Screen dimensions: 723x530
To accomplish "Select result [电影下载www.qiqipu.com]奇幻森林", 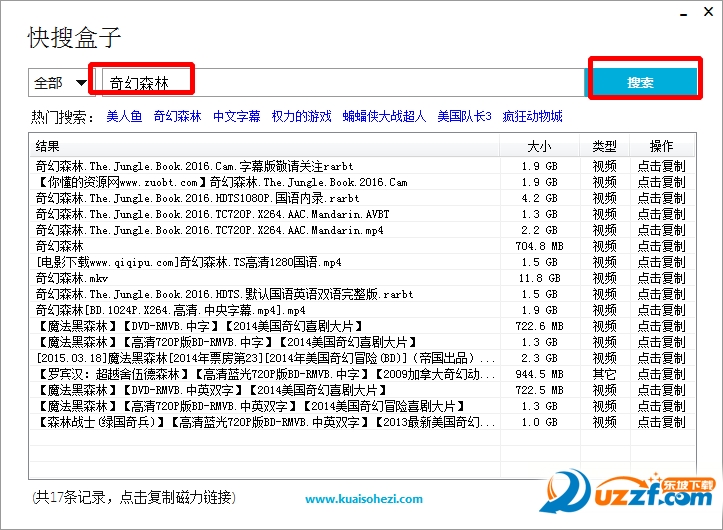I will coord(189,262).
